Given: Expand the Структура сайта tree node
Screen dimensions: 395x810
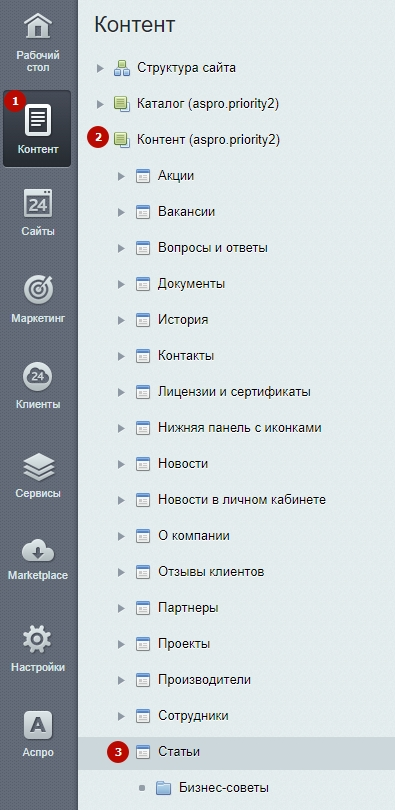Looking at the screenshot, I should [100, 68].
